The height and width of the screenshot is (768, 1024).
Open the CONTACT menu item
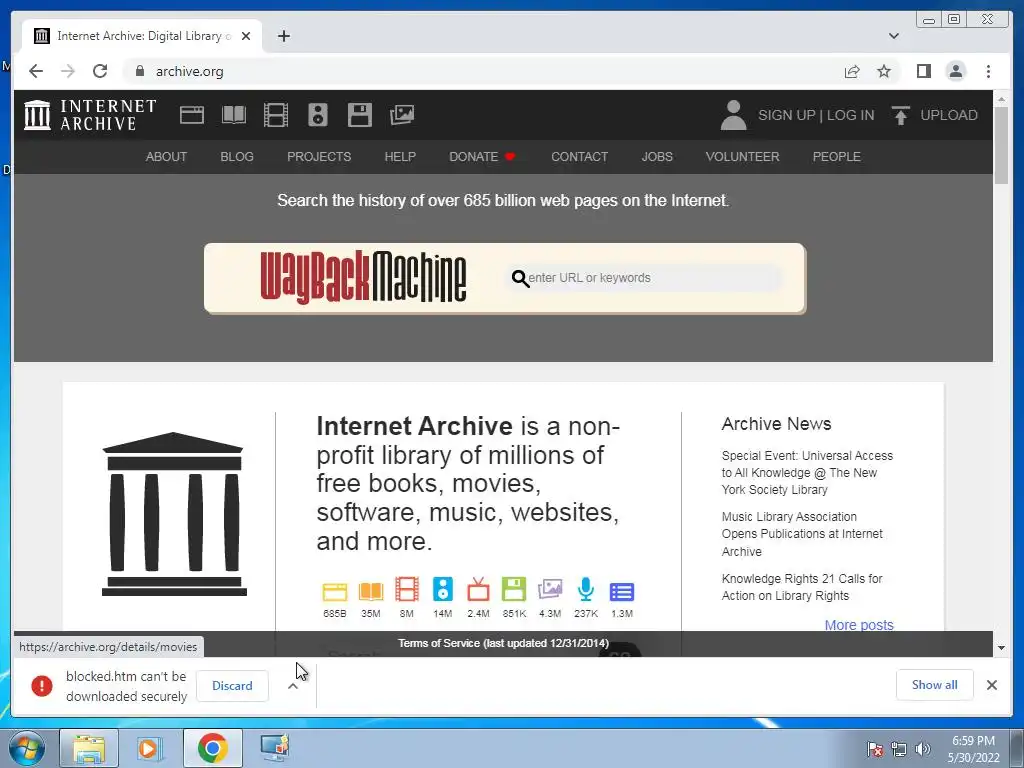[579, 157]
